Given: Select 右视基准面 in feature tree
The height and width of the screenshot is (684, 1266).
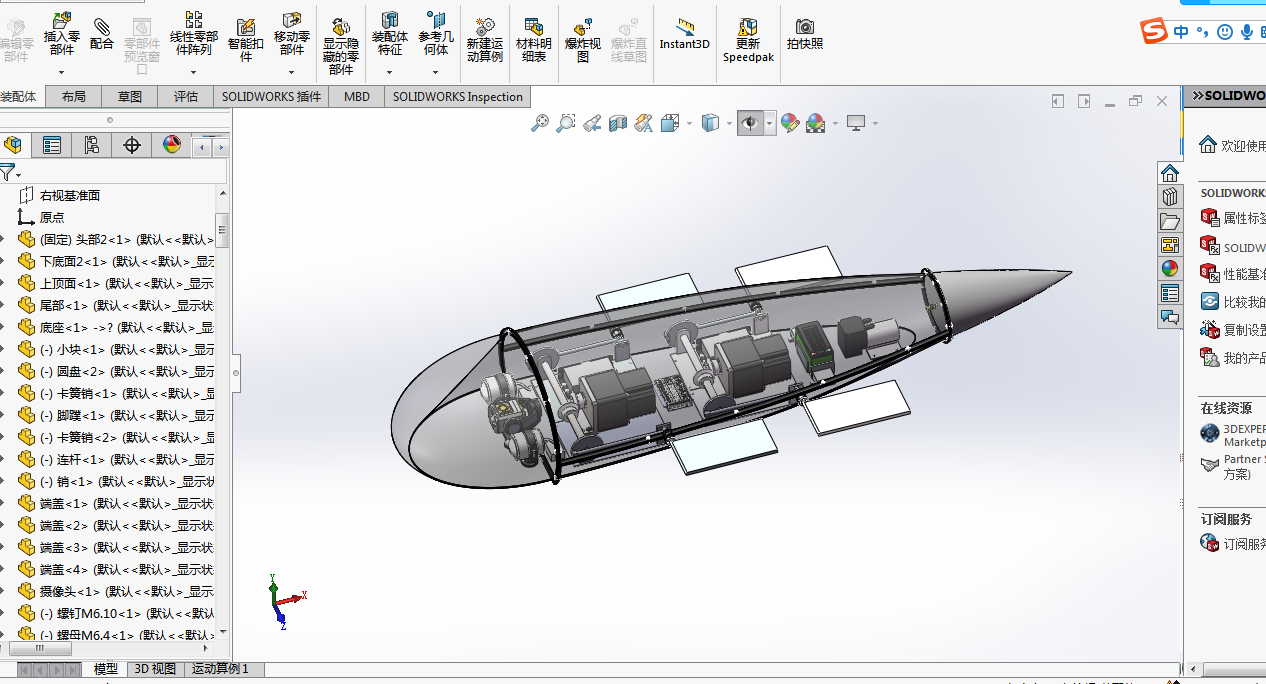Looking at the screenshot, I should (x=70, y=195).
